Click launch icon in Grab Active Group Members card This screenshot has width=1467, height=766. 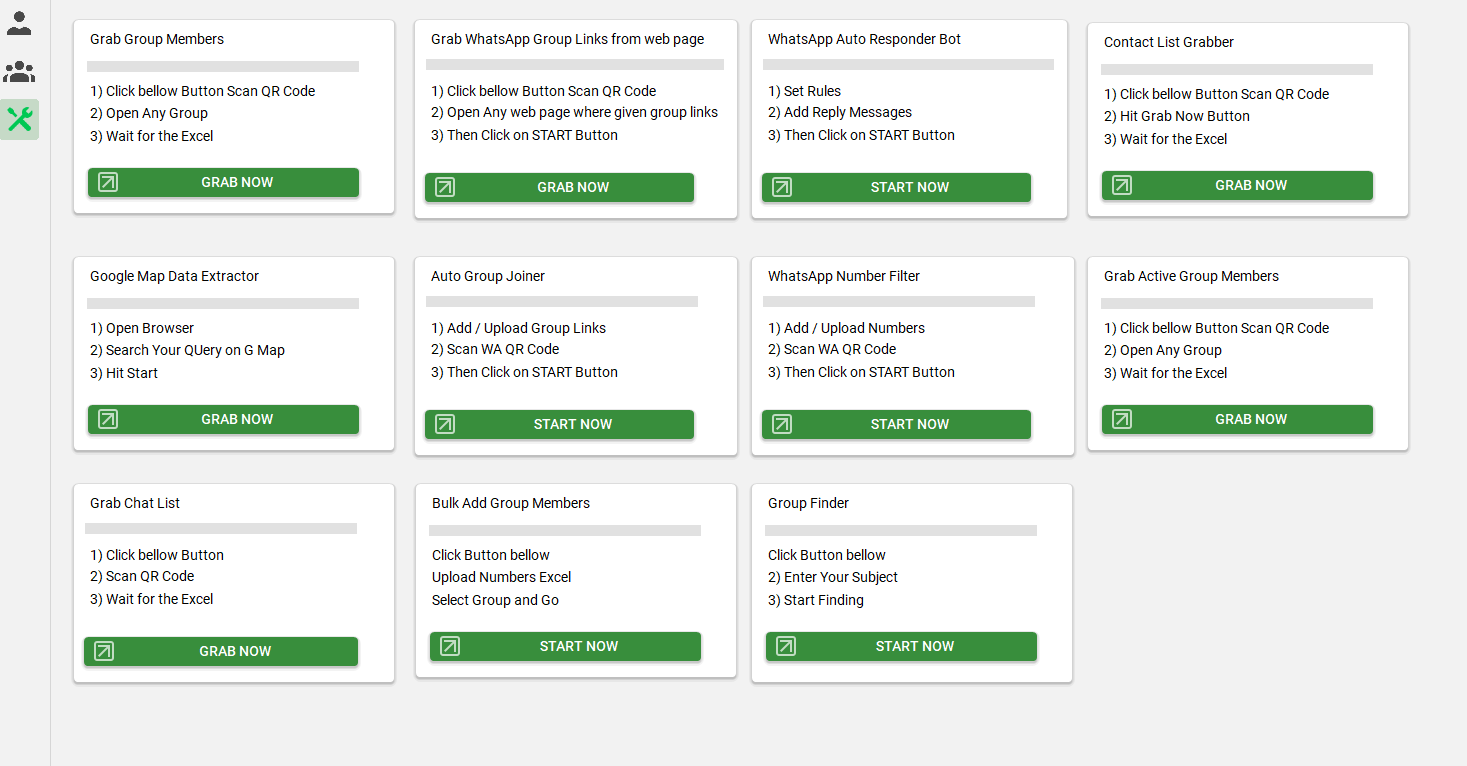1122,419
